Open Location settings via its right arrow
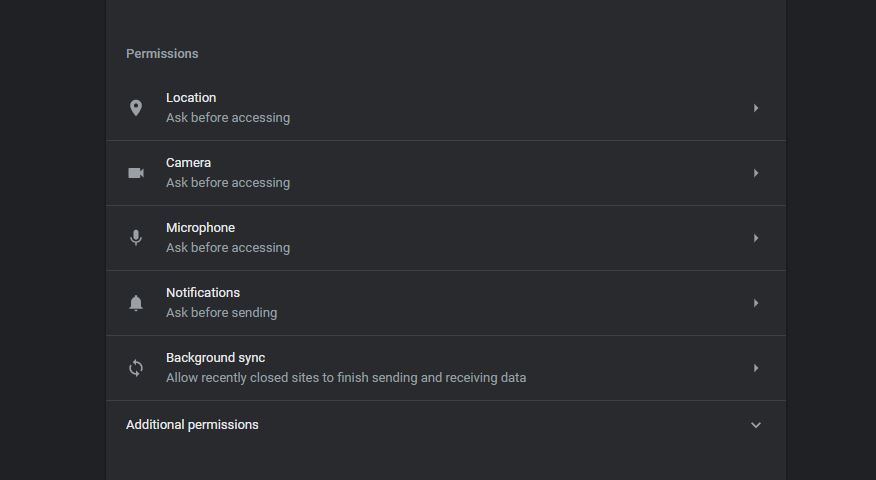876x480 pixels. coord(756,108)
